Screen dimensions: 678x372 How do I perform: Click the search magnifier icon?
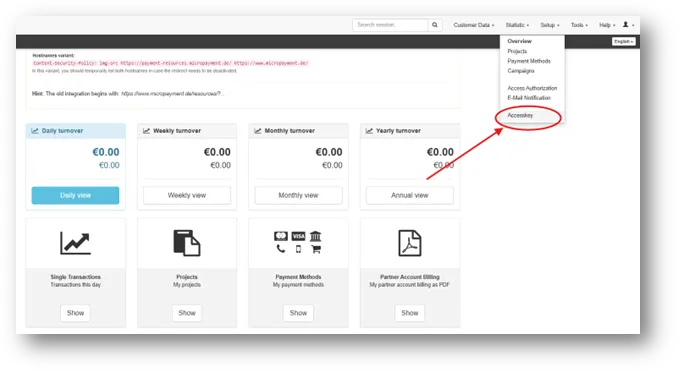[435, 25]
